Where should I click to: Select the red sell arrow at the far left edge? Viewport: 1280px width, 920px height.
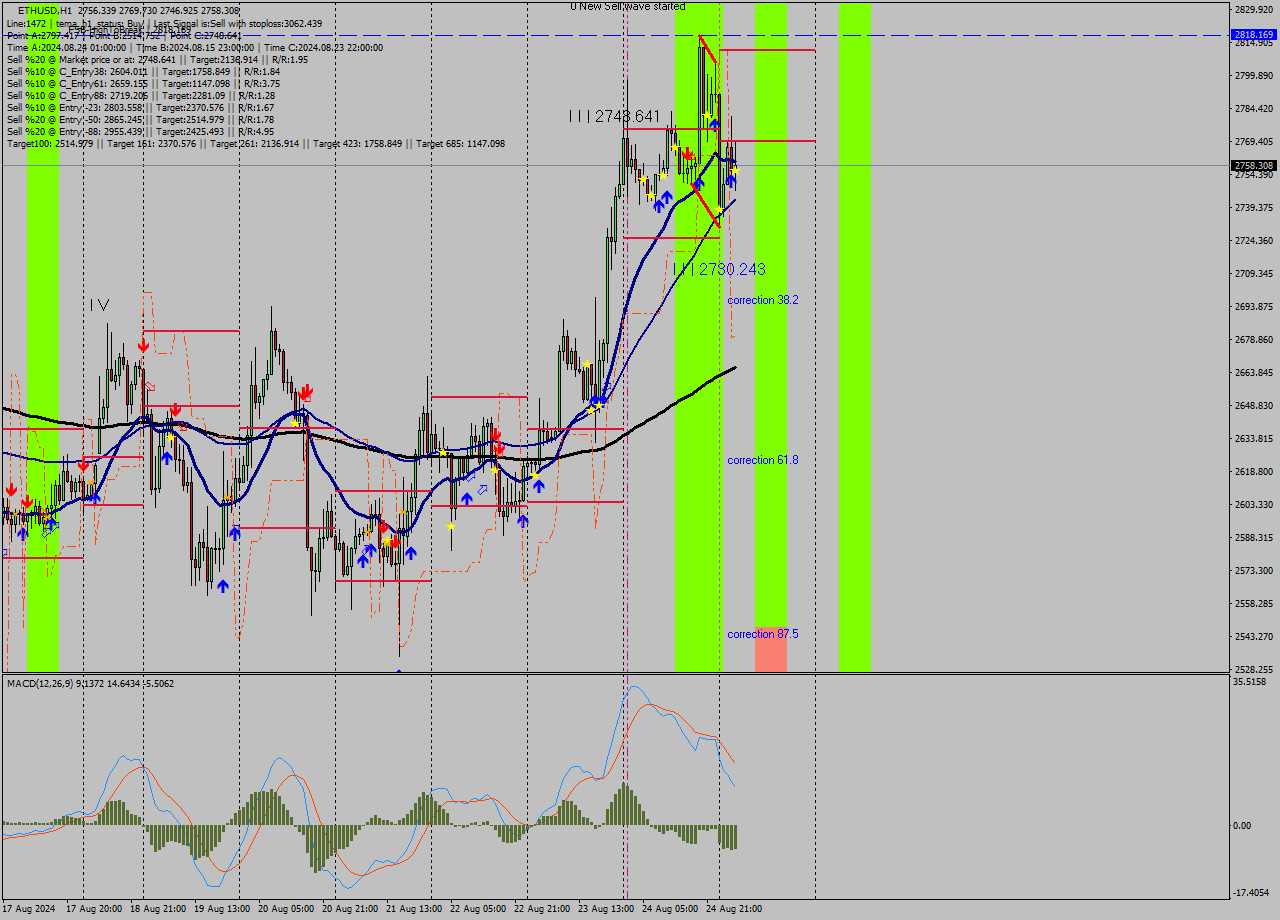click(x=10, y=490)
